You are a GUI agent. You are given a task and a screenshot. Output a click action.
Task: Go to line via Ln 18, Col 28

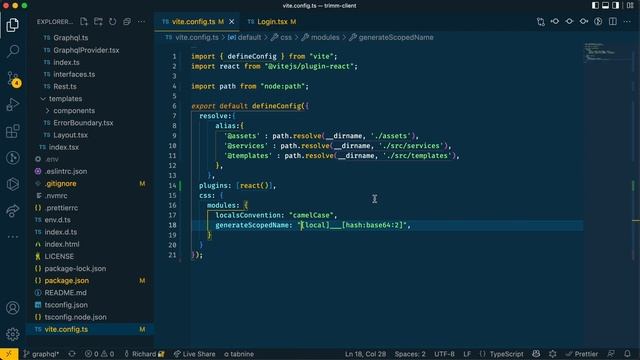pos(365,354)
